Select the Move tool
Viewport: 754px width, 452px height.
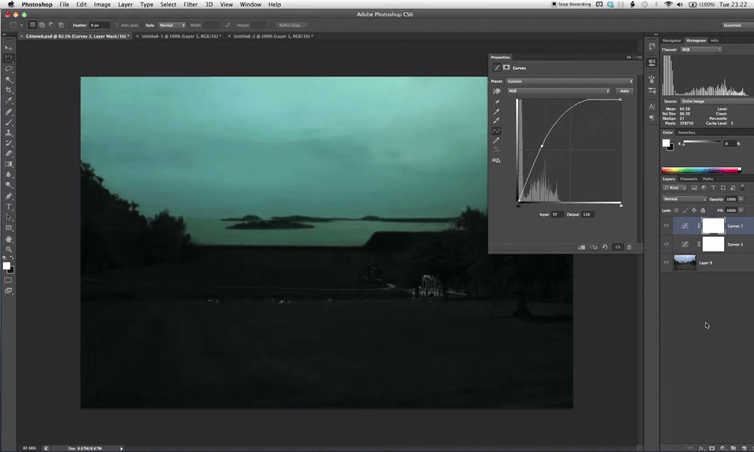pos(8,48)
